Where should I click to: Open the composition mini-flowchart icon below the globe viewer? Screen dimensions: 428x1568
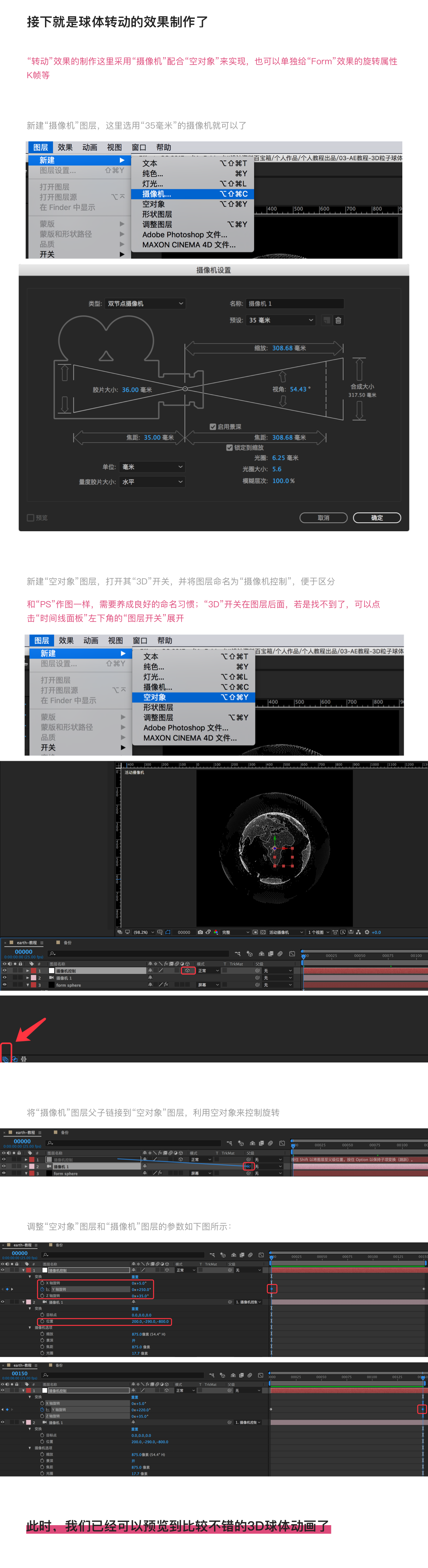click(238, 953)
